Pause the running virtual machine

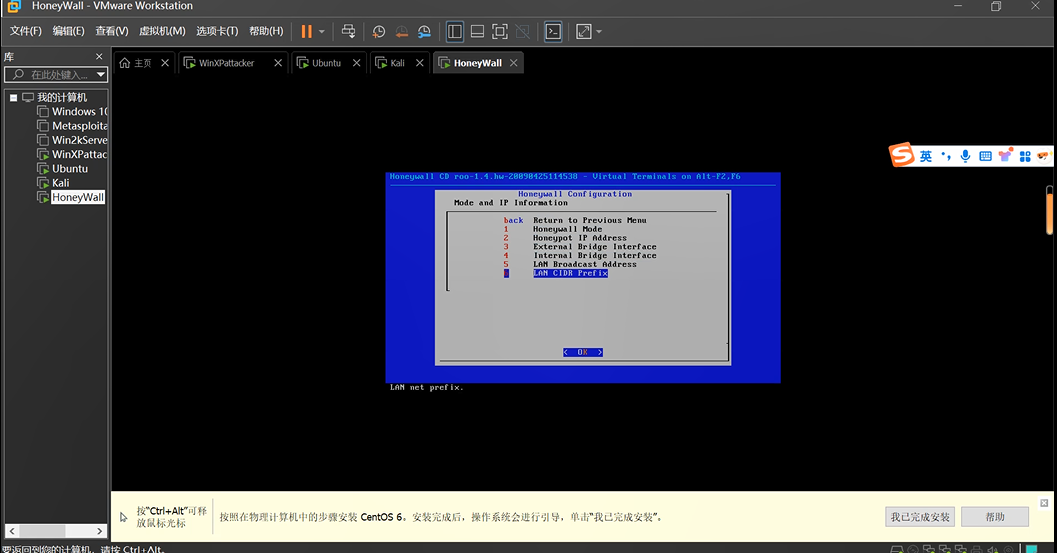coord(307,31)
